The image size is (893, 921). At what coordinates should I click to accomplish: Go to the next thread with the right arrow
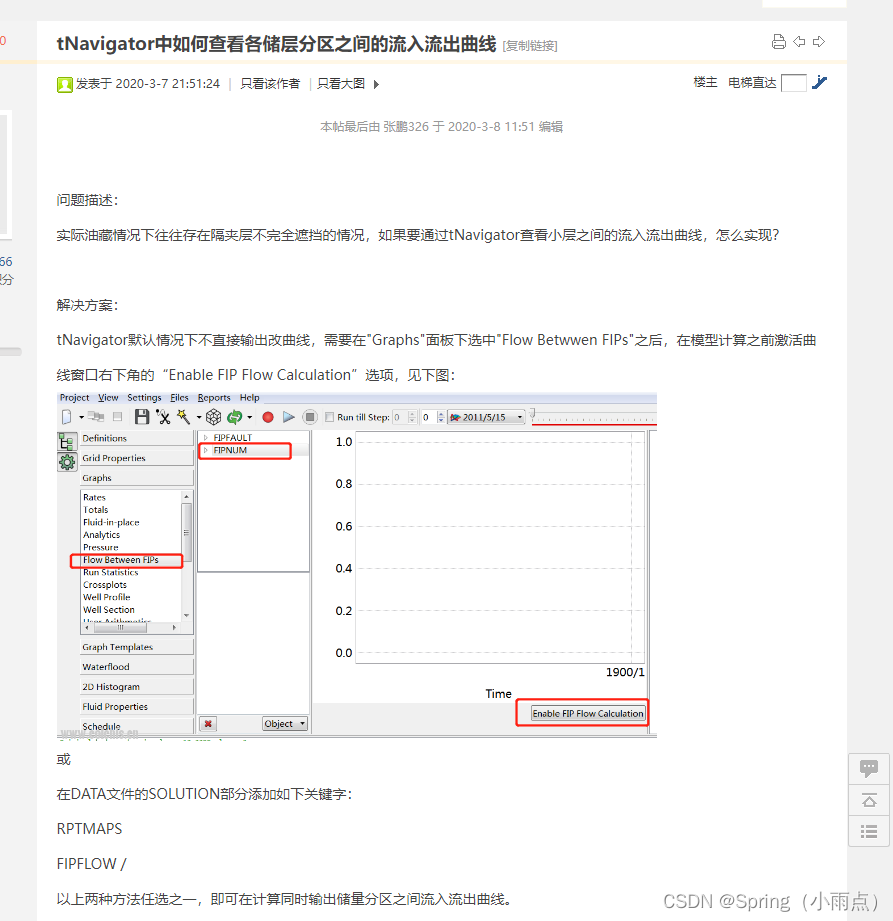click(x=819, y=42)
